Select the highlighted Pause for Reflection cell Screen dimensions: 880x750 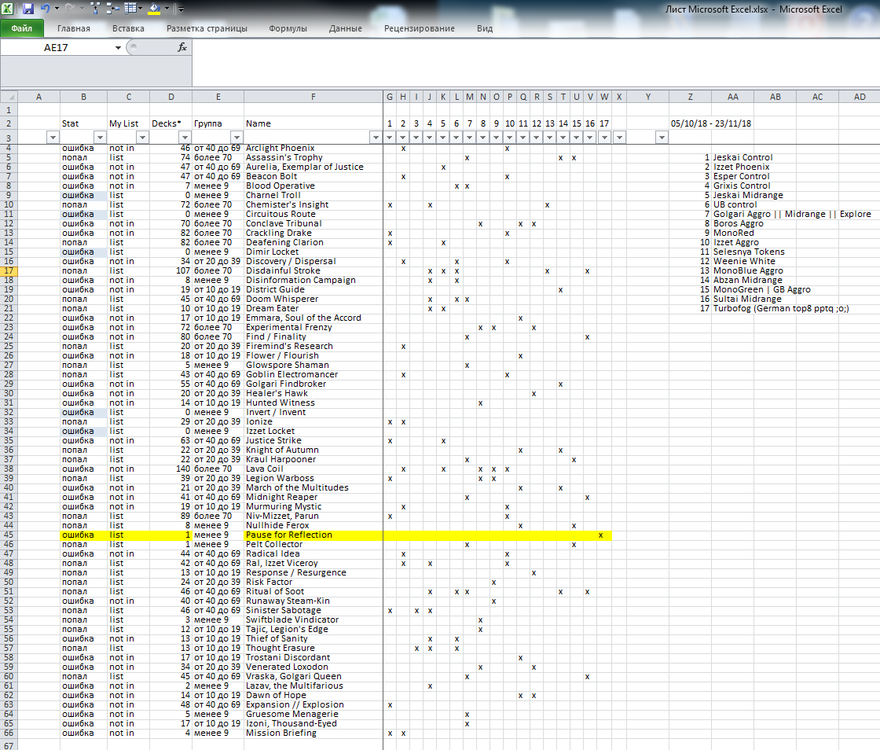[312, 535]
